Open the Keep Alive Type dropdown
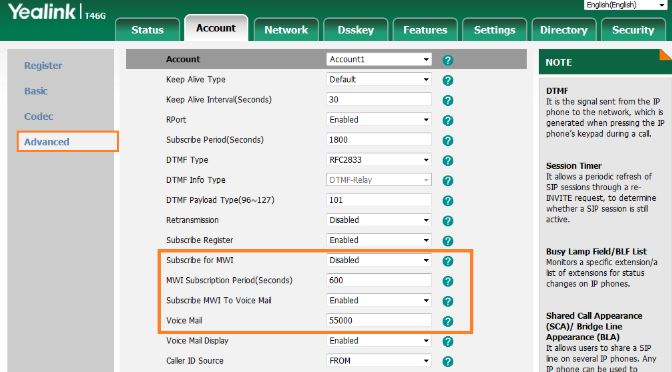 coord(379,79)
